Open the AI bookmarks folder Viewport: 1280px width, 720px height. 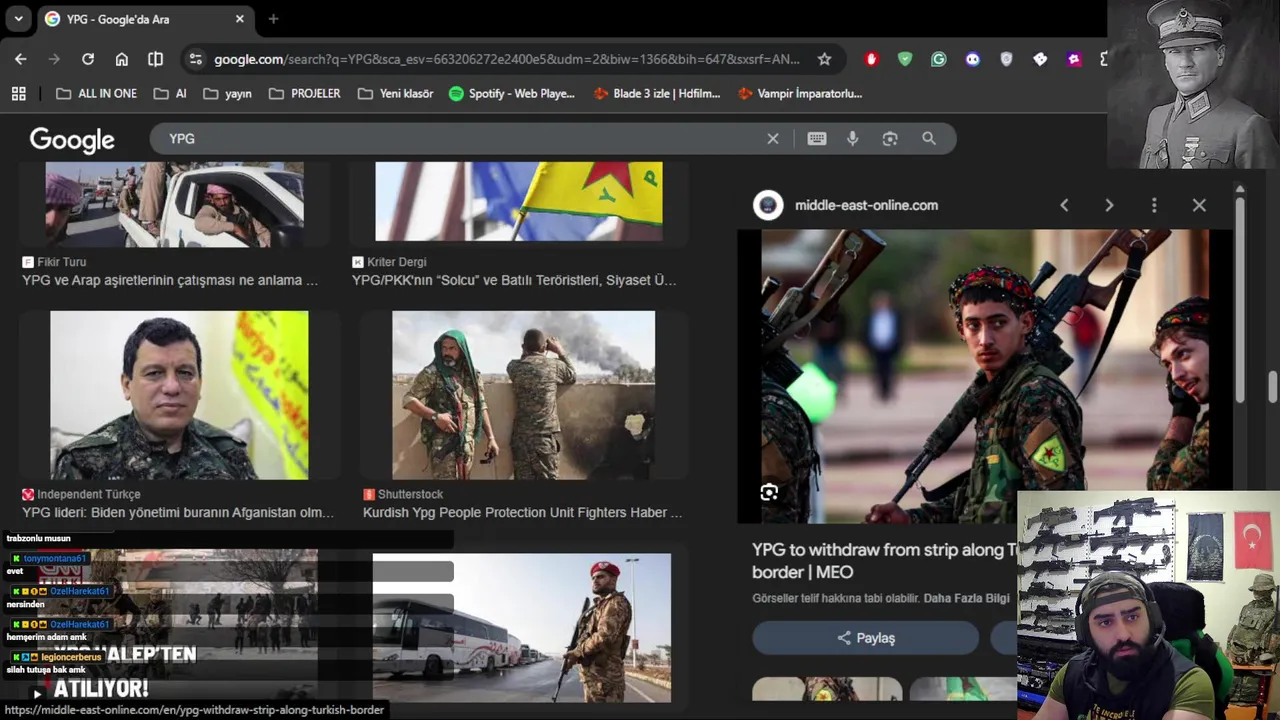170,93
